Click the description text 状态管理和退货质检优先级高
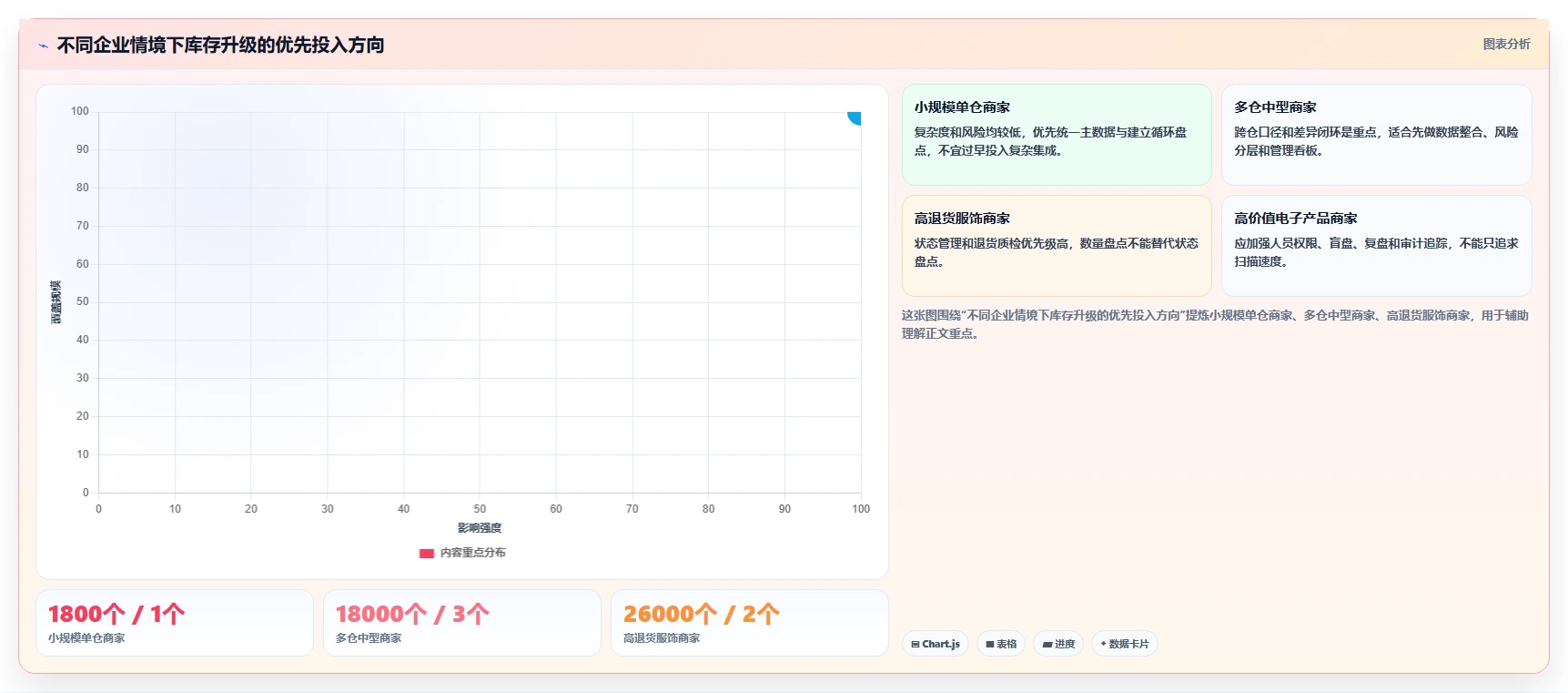This screenshot has height=693, width=1568. pyautogui.click(x=1057, y=252)
